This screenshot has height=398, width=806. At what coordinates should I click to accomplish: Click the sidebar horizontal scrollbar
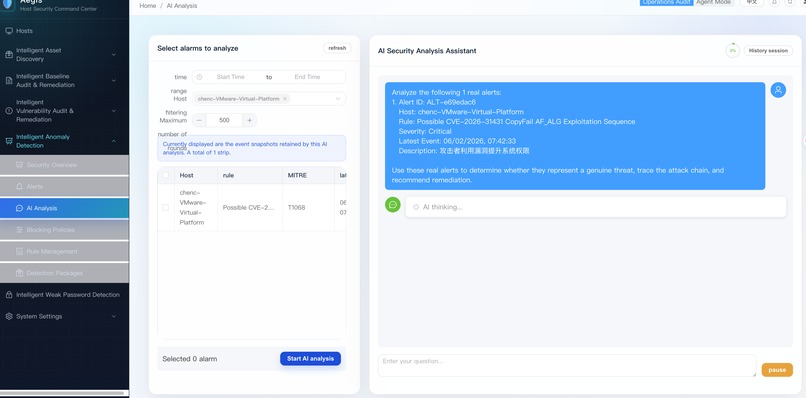(x=62, y=393)
